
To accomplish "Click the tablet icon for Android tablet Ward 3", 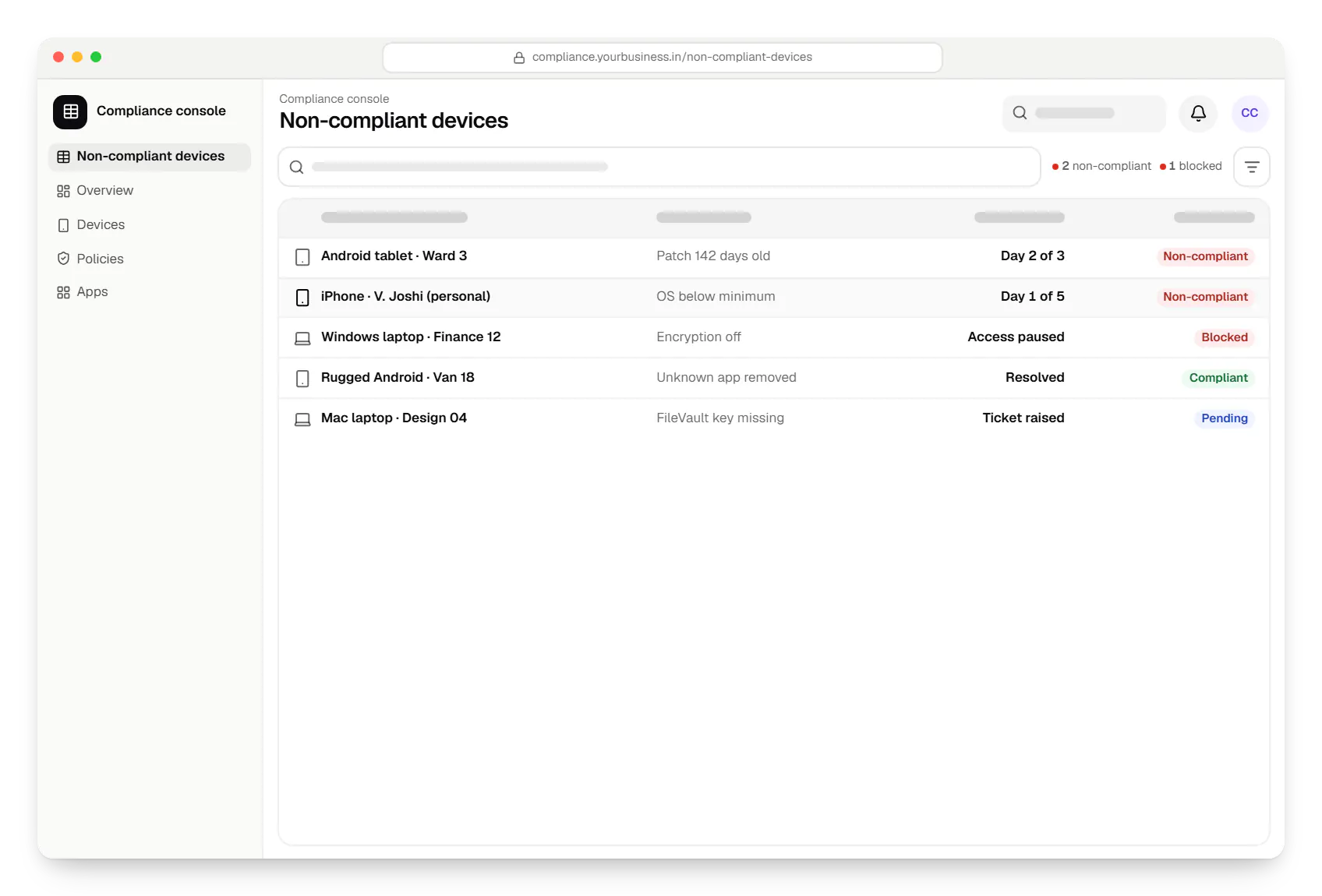I will pyautogui.click(x=302, y=257).
